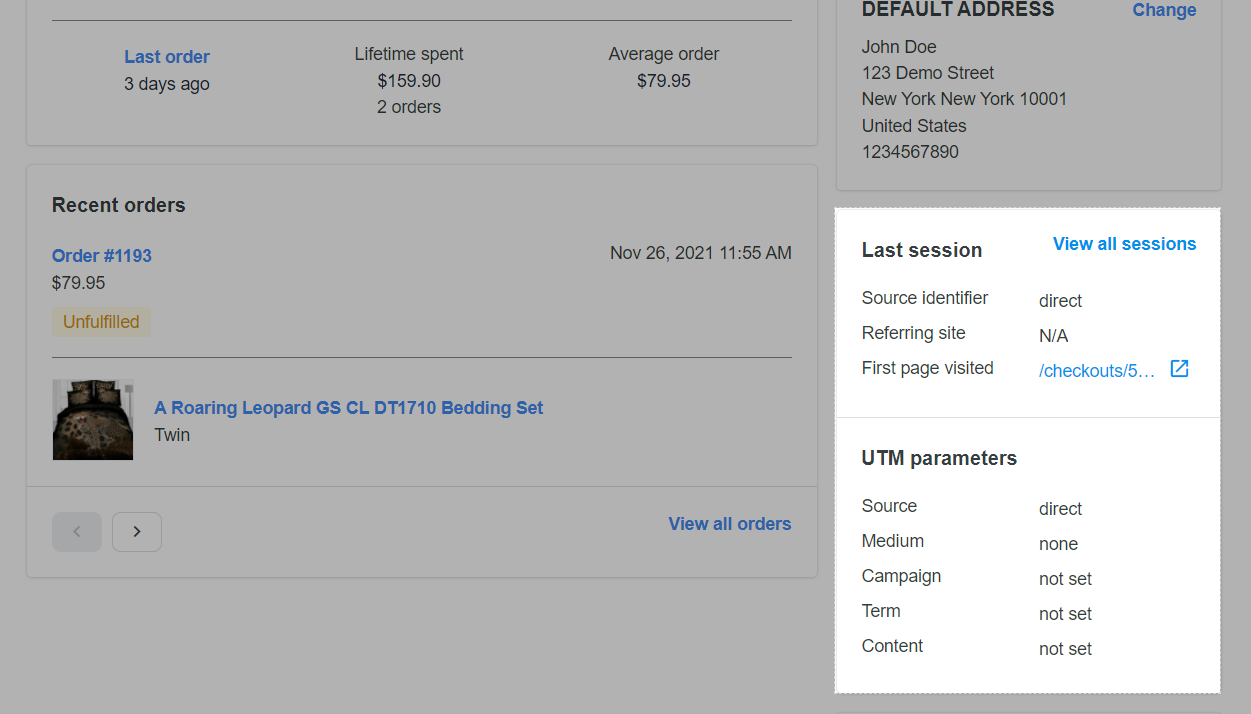Click the Last order link
1251x714 pixels.
[x=167, y=57]
